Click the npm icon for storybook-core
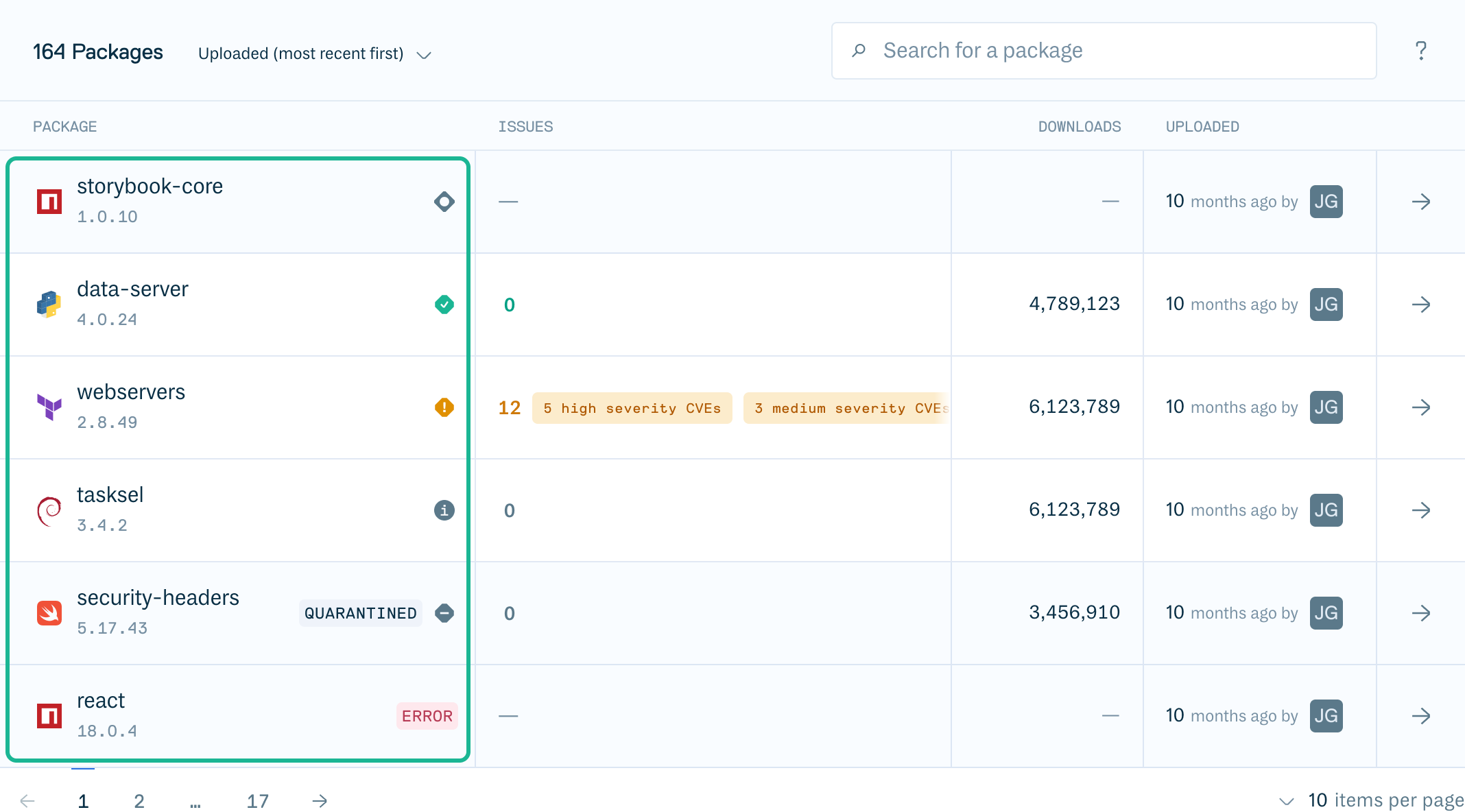This screenshot has width=1465, height=812. pos(49,202)
